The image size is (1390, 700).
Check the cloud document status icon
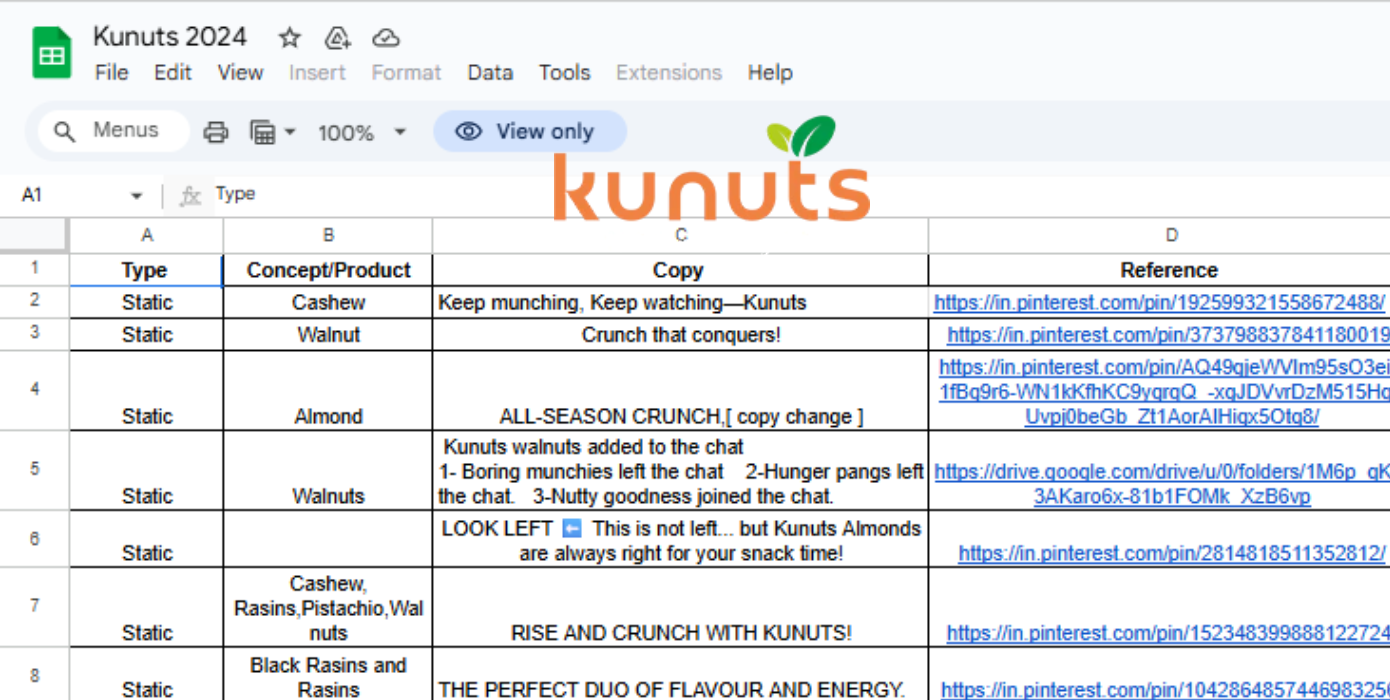(386, 38)
